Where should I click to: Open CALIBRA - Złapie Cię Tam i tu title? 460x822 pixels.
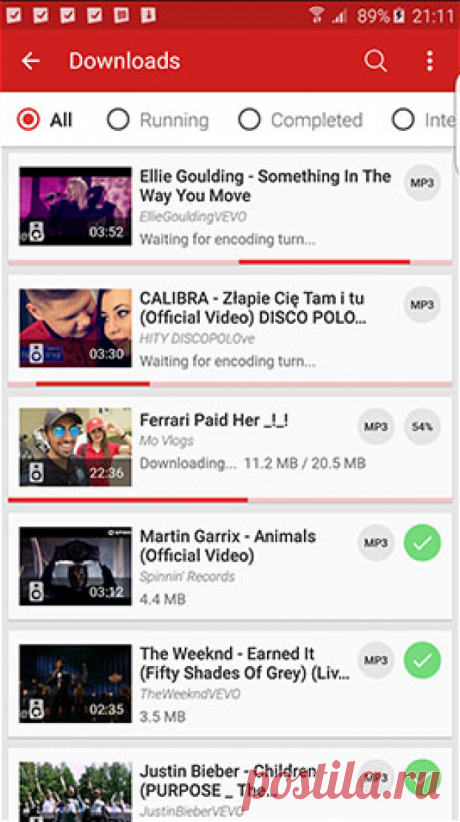tap(253, 308)
